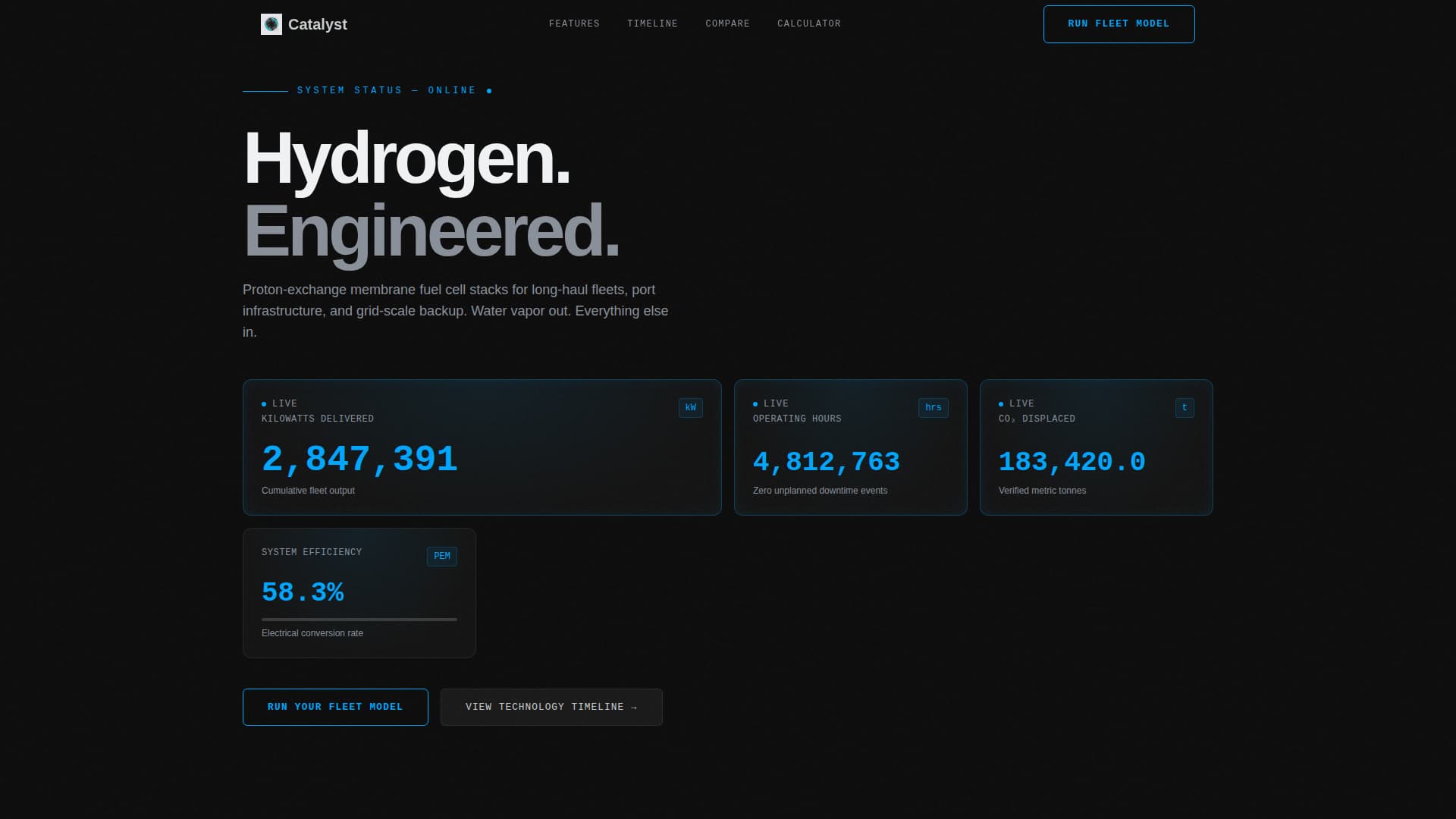Click the RUN FLEET MODEL header button
The width and height of the screenshot is (1456, 819).
click(x=1119, y=24)
